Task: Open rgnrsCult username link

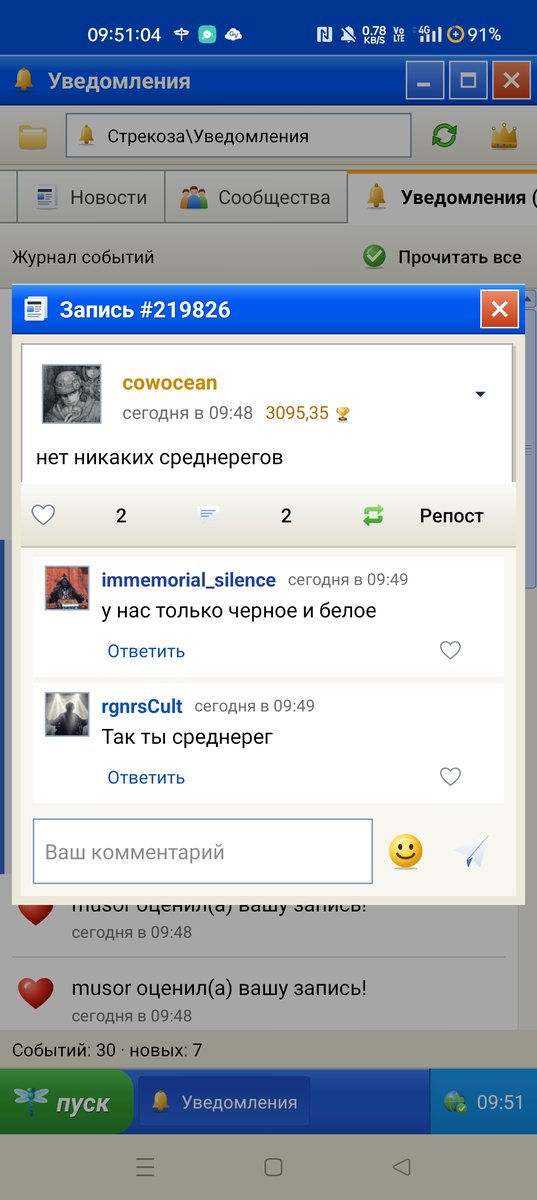Action: 142,706
